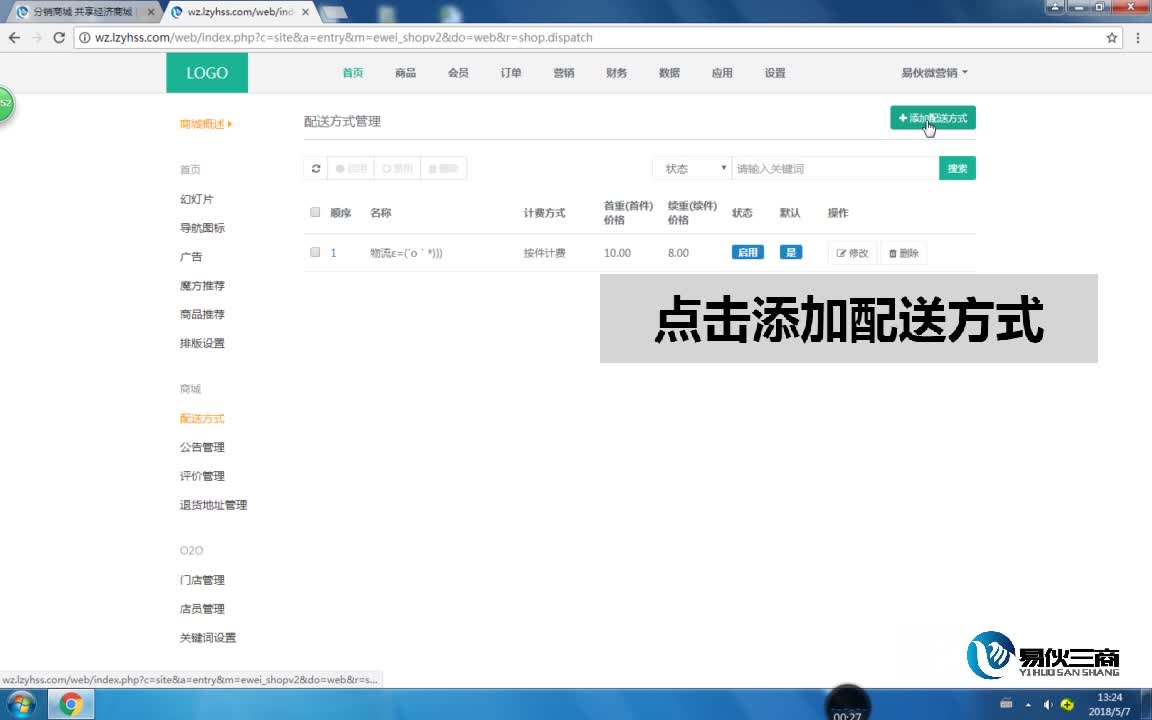Expand the 商城概述 sidebar section
Image resolution: width=1152 pixels, height=720 pixels.
[203, 124]
